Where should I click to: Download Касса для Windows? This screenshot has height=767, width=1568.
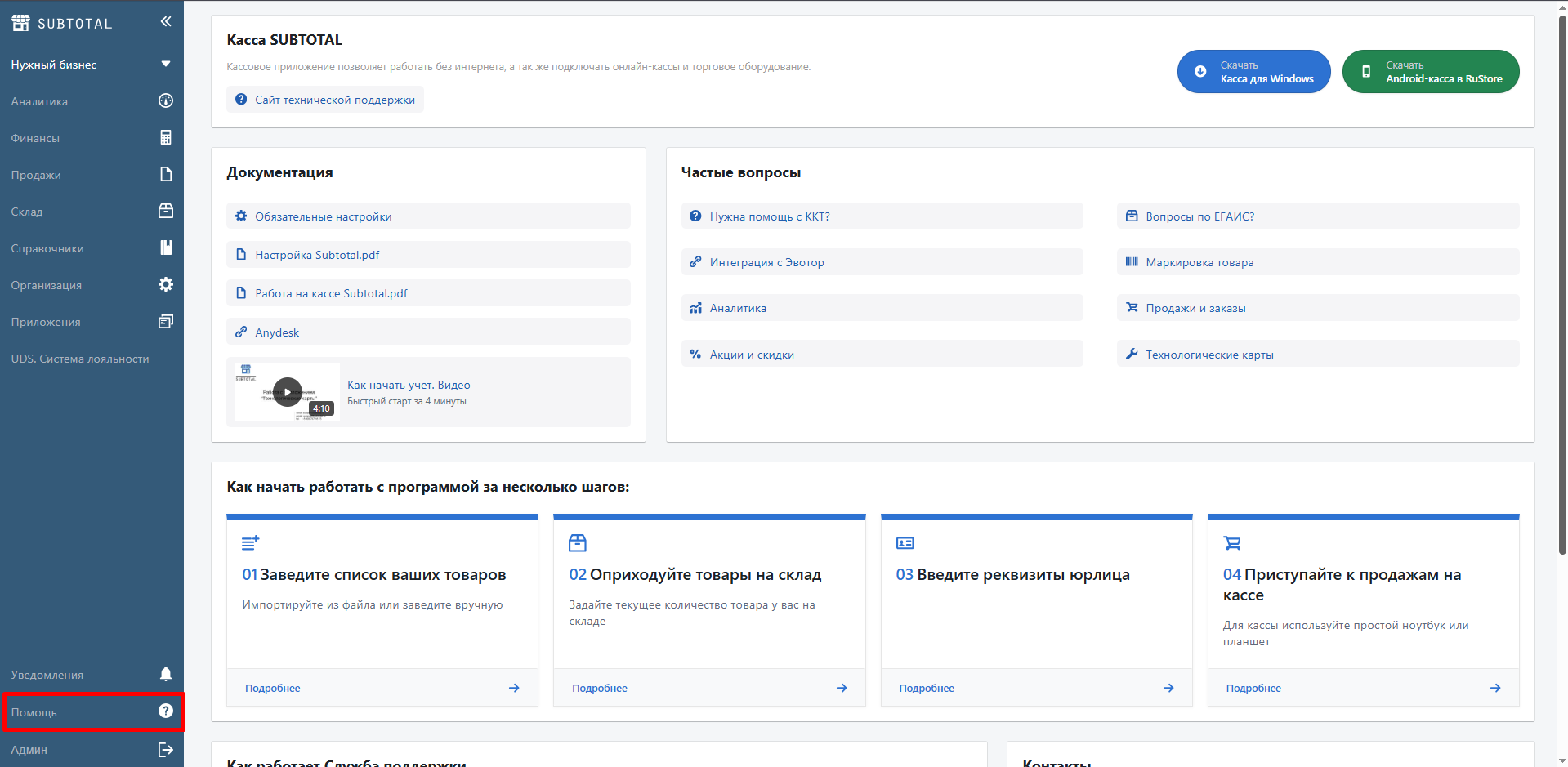tap(1253, 72)
